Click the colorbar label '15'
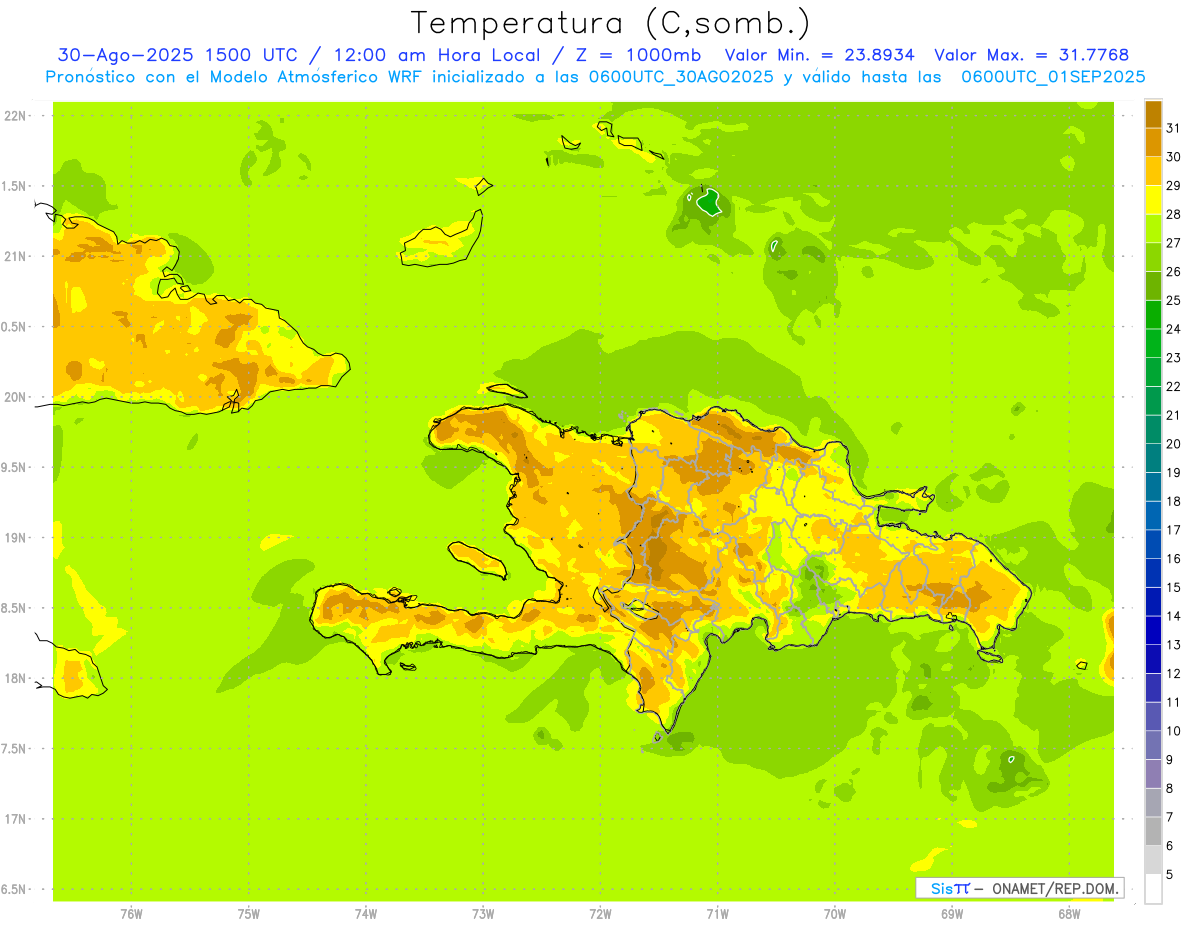The width and height of the screenshot is (1200, 927). 1174,587
